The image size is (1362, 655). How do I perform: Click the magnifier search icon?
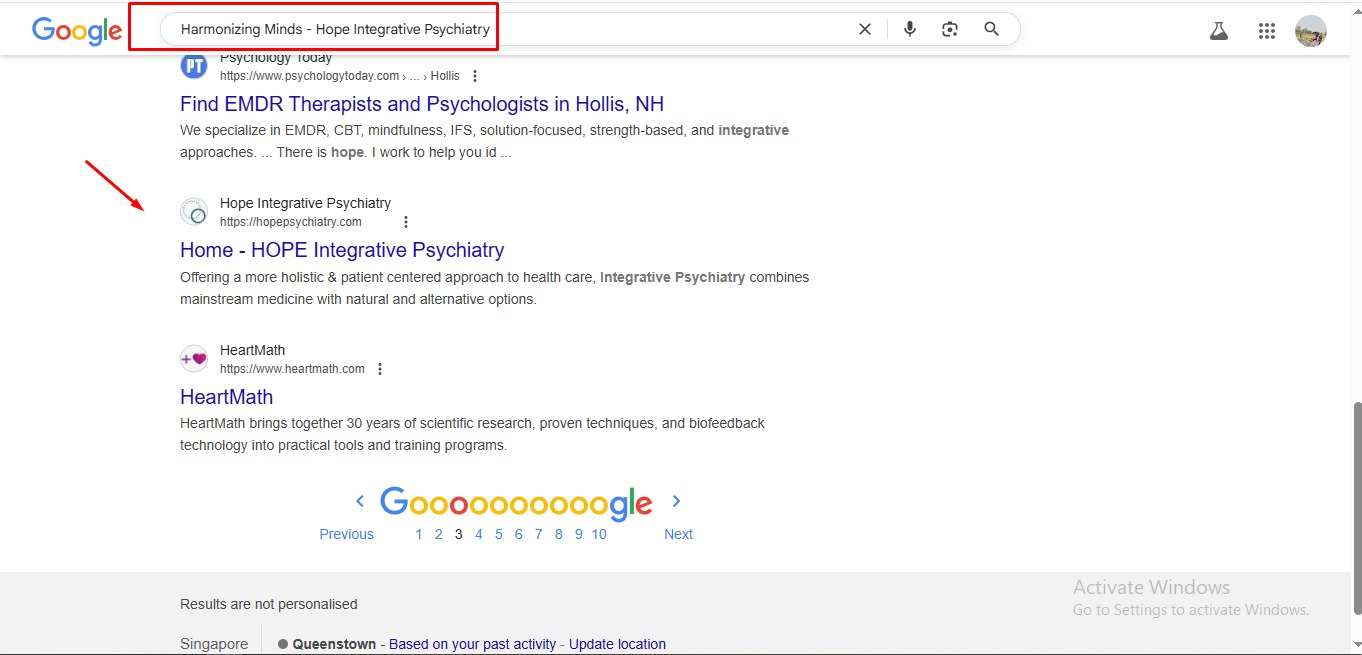(x=991, y=29)
